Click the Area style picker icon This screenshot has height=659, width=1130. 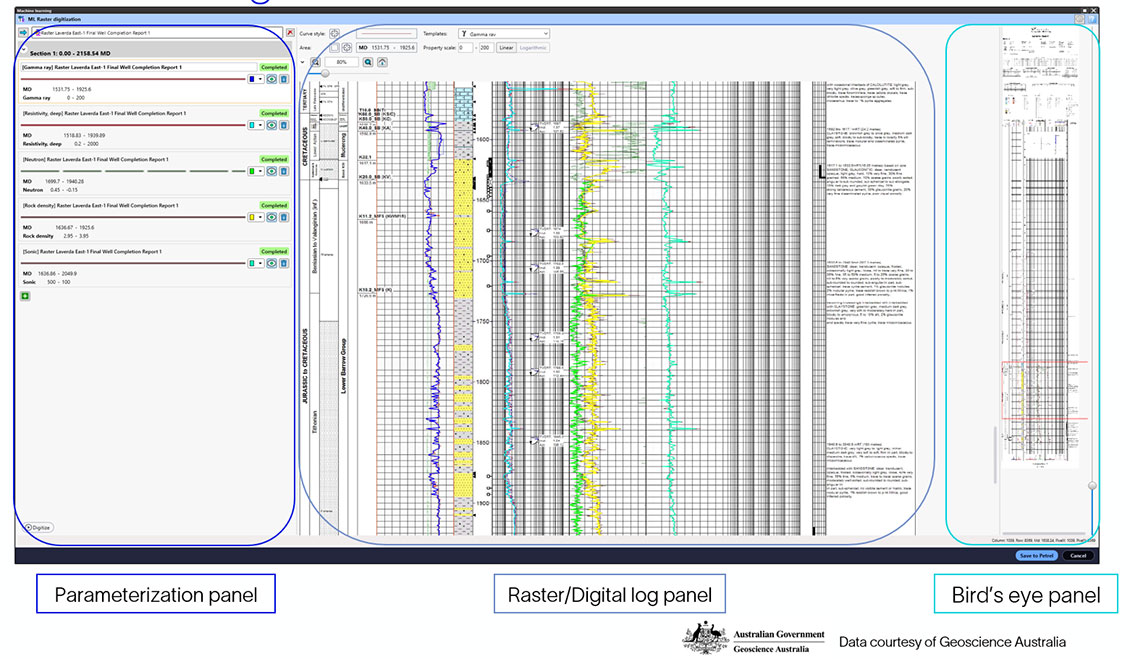348,47
